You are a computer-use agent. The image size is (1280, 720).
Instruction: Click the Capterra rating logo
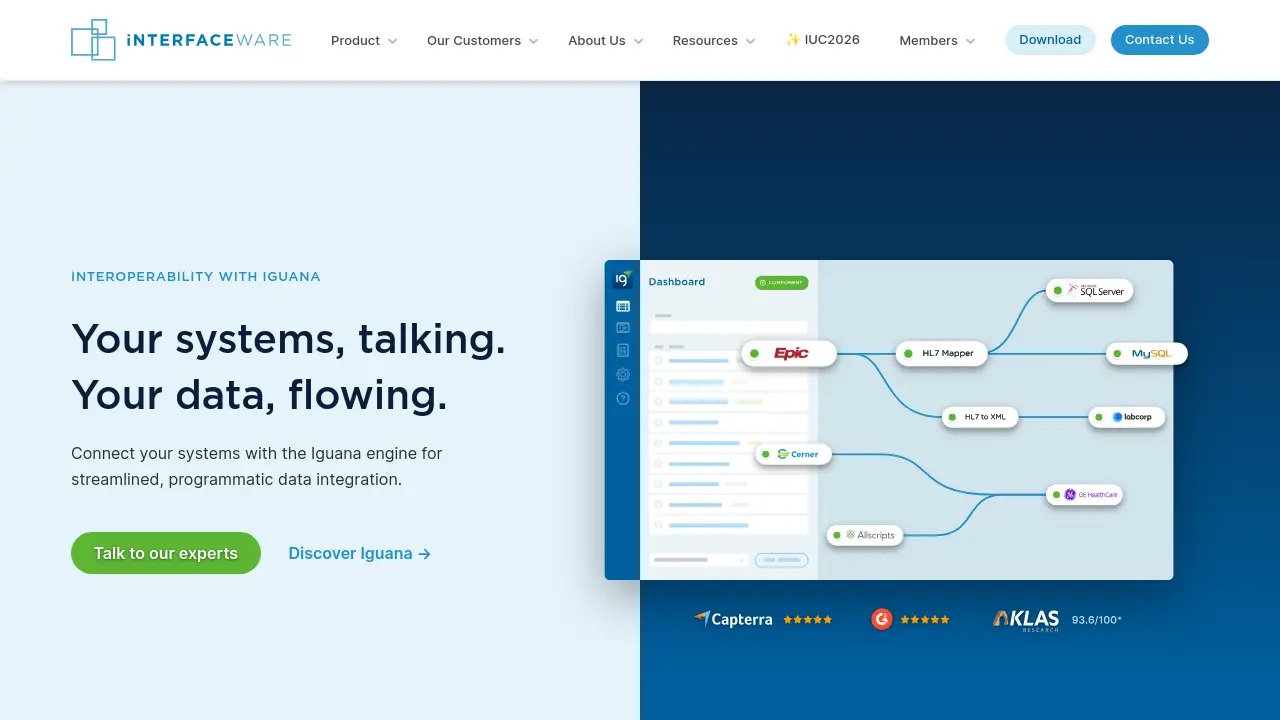point(733,619)
